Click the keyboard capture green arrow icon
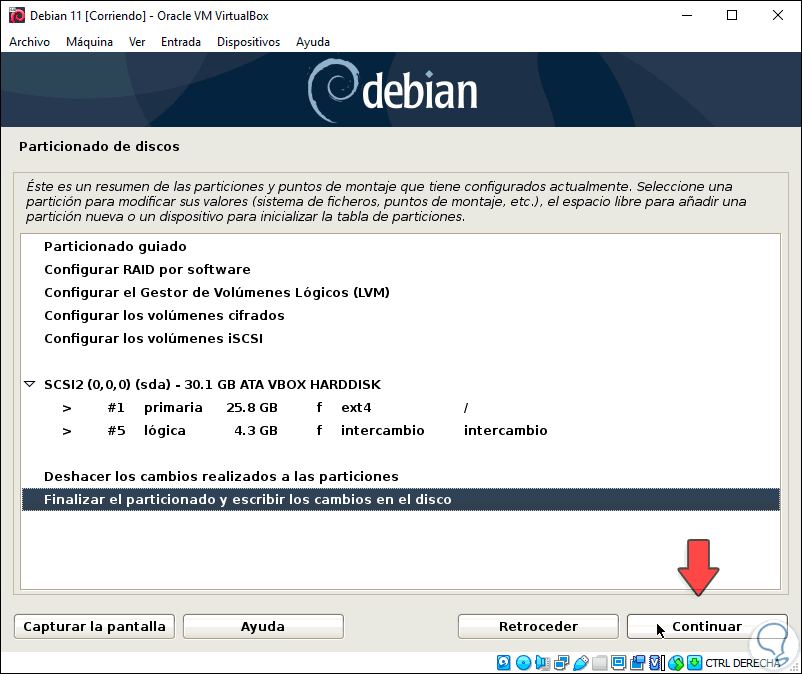Viewport: 802px width, 674px height. [x=695, y=663]
